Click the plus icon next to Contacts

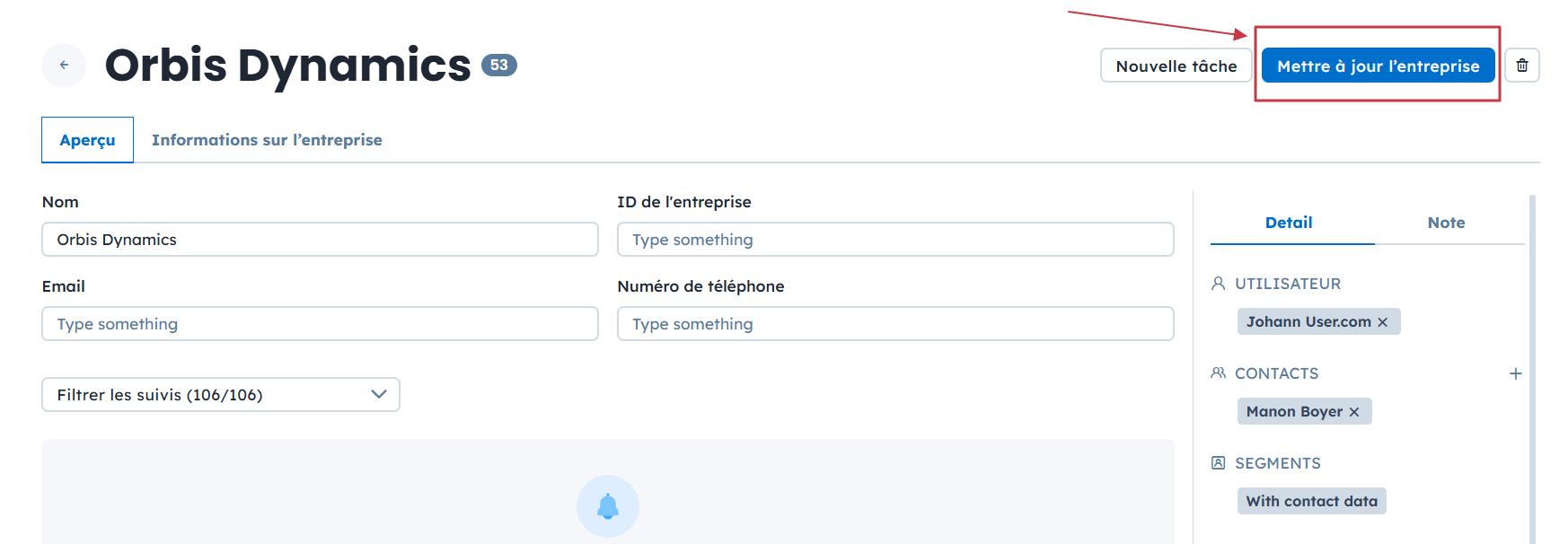click(x=1516, y=373)
